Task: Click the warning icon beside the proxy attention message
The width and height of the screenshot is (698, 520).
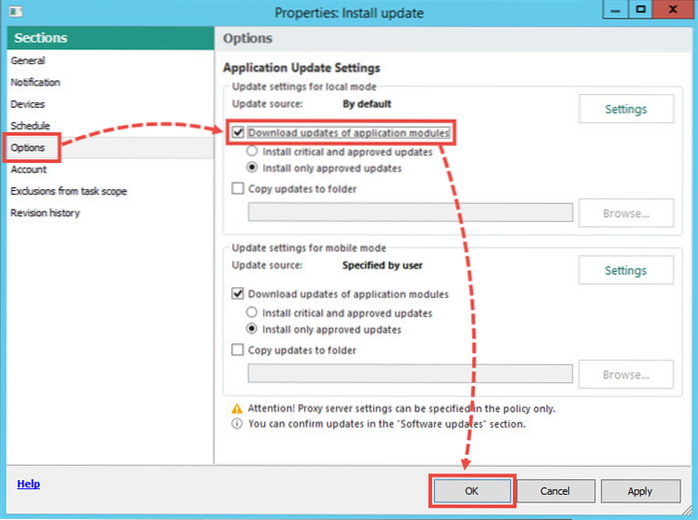Action: (237, 408)
